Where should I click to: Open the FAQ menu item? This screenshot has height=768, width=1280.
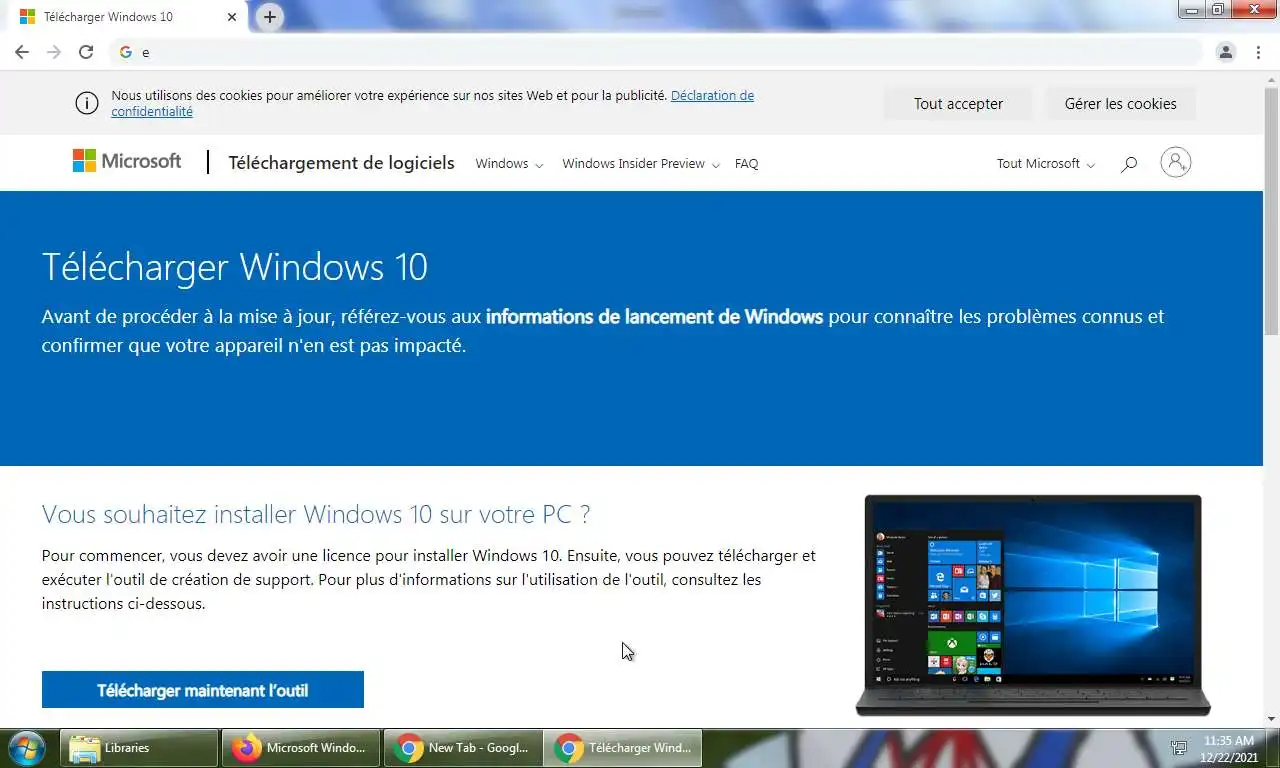click(x=746, y=163)
